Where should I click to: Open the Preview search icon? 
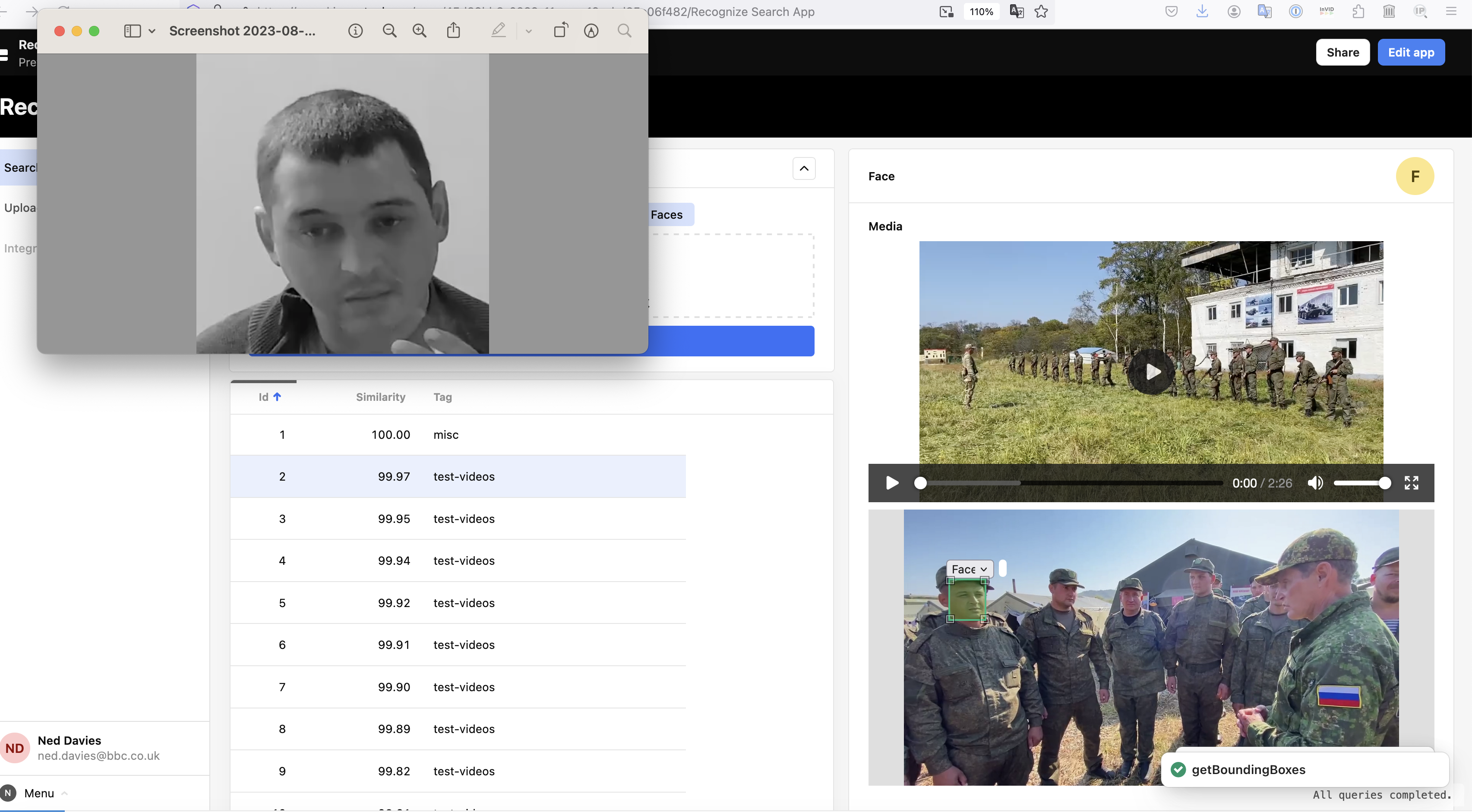pos(625,31)
